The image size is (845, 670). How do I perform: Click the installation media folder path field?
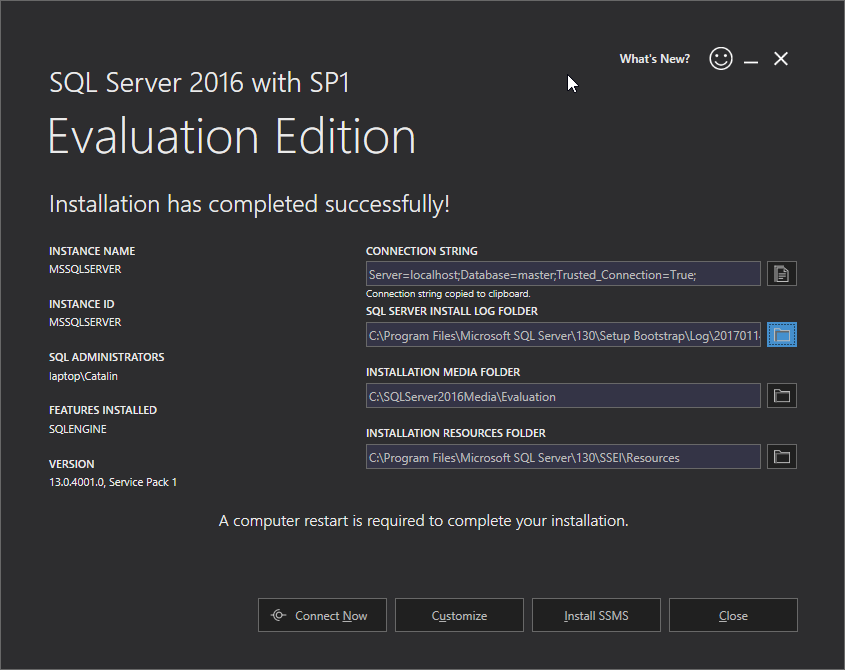(x=563, y=396)
